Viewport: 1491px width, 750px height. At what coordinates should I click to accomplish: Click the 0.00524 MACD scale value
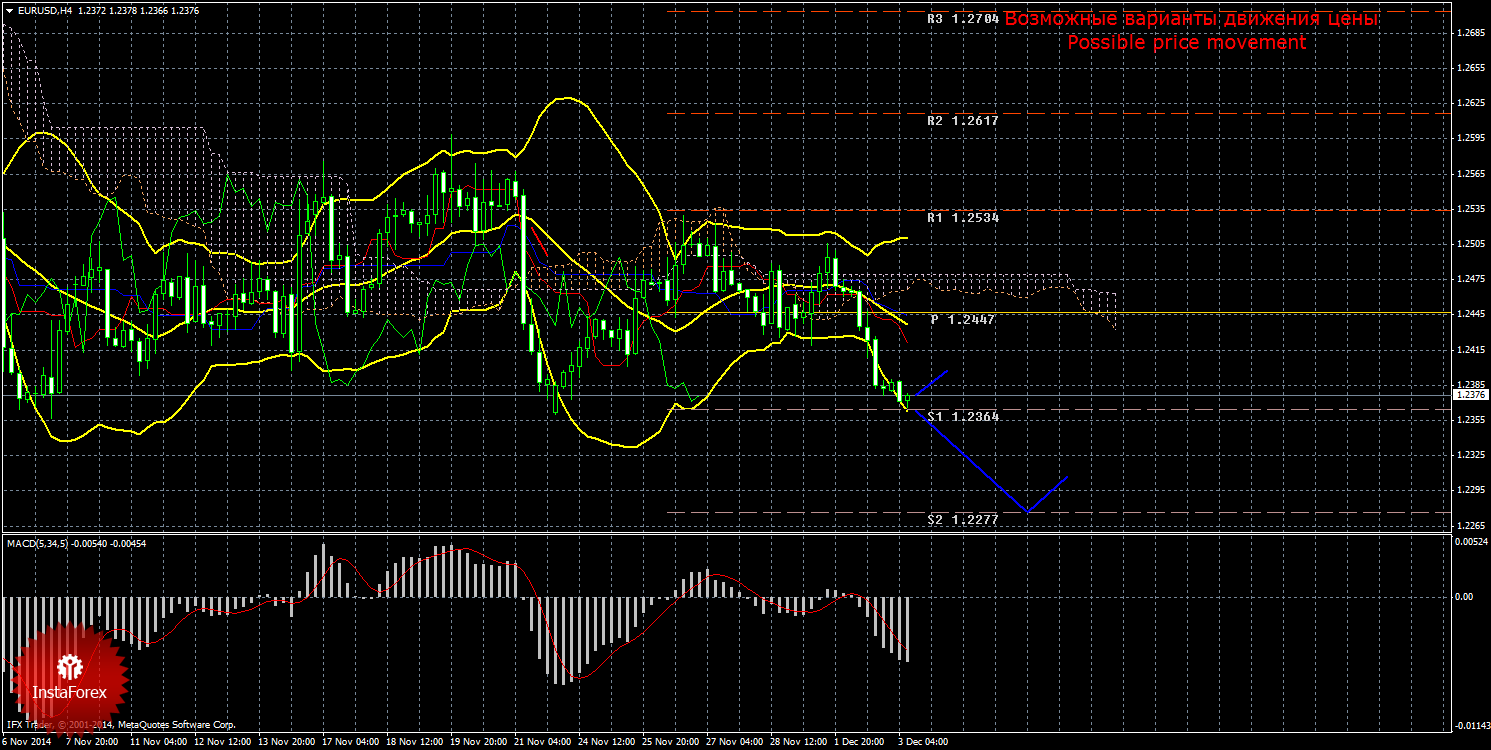point(1469,542)
